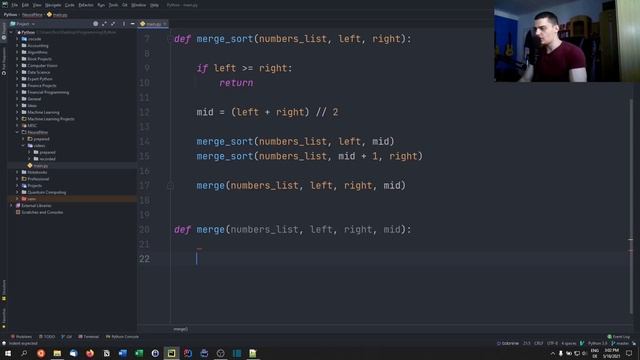Screen dimensions: 640x360
Task: Toggle the Event Log window
Action: (619, 337)
